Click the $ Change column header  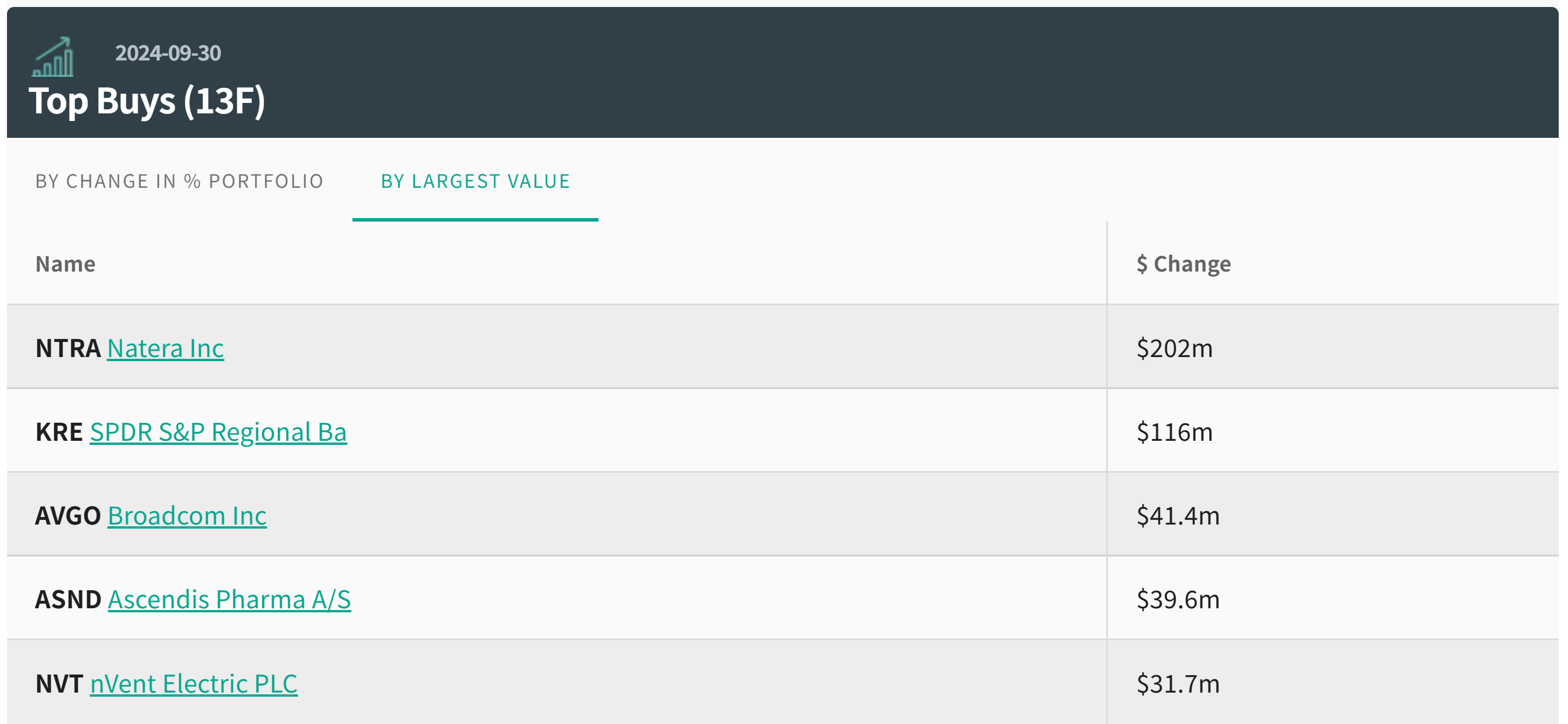coord(1183,264)
